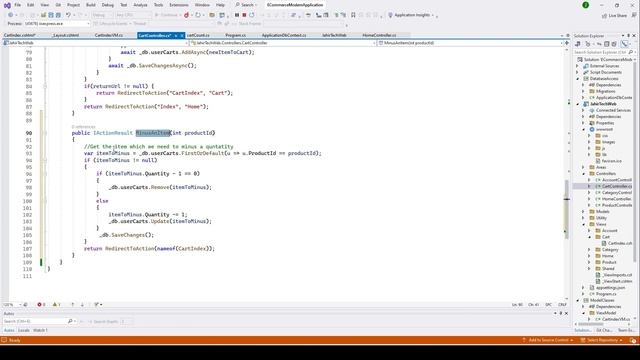Open the Debug menu
The height and width of the screenshot is (360, 640).
108,5
